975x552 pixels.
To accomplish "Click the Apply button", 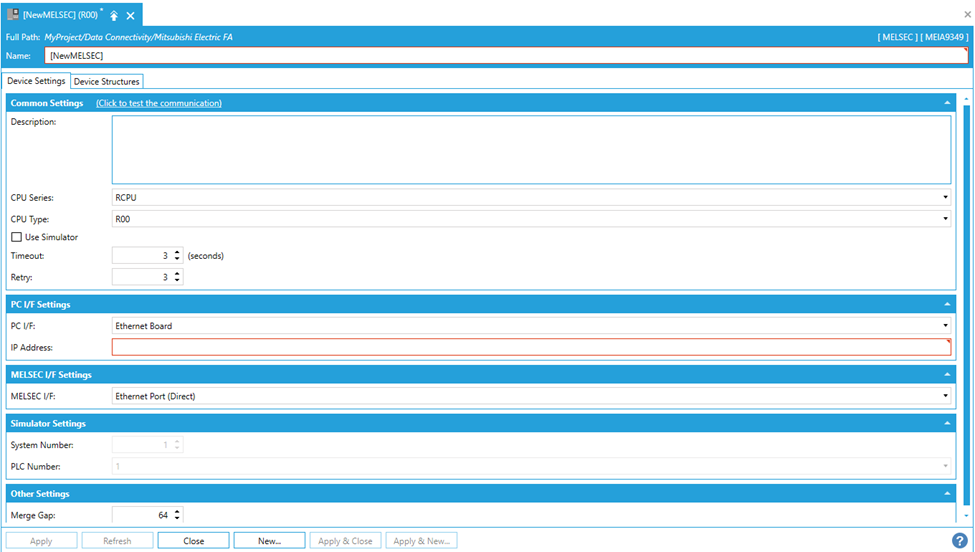I will pos(41,541).
